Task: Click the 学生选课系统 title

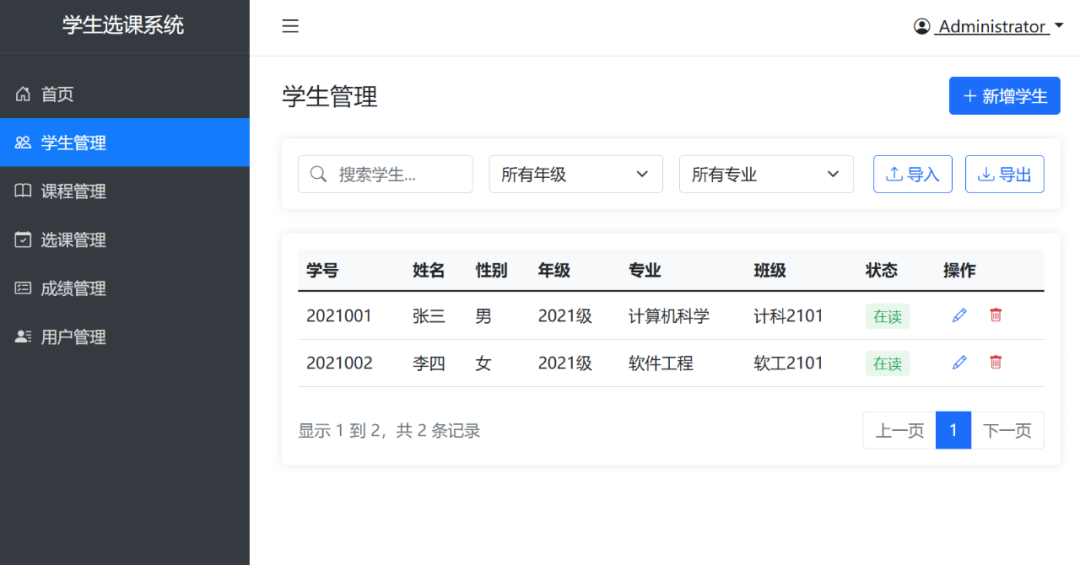Action: click(123, 25)
